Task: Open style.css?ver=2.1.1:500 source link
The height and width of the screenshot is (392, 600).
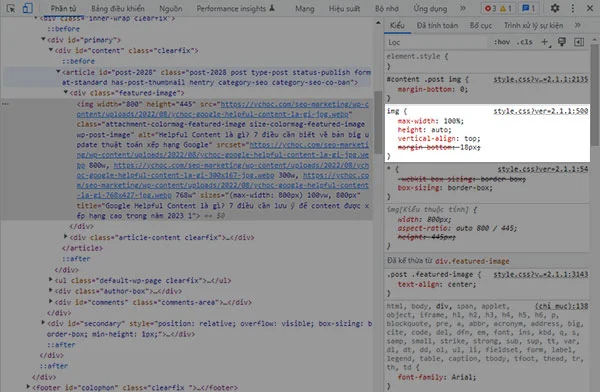Action: (x=541, y=111)
